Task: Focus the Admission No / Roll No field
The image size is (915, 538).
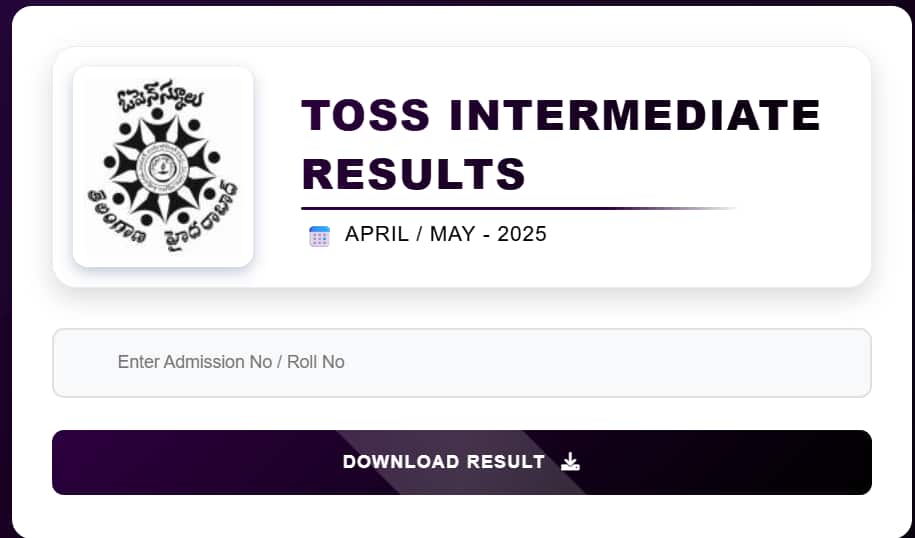Action: (x=462, y=363)
